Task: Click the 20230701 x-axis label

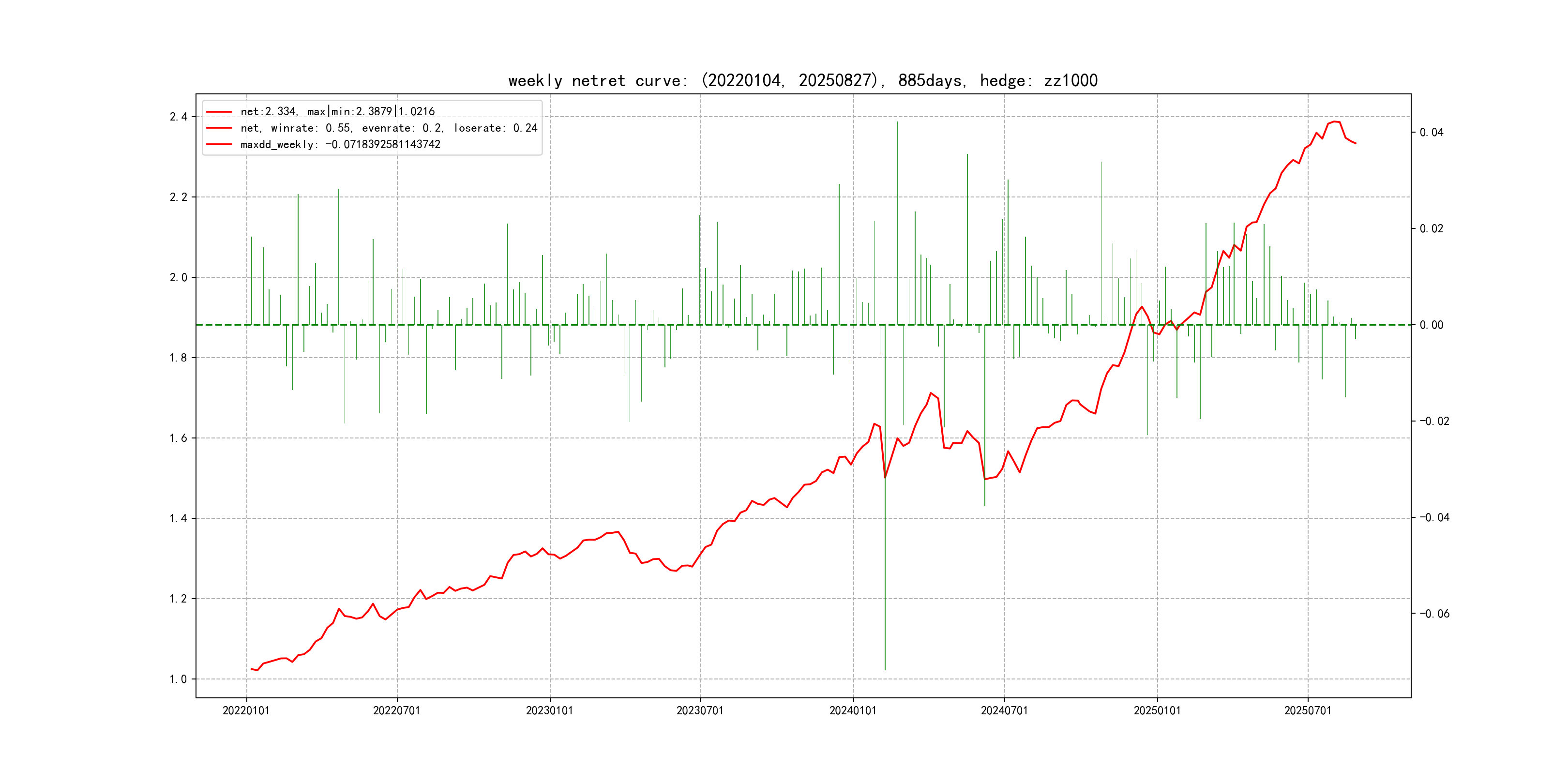Action: click(x=700, y=710)
